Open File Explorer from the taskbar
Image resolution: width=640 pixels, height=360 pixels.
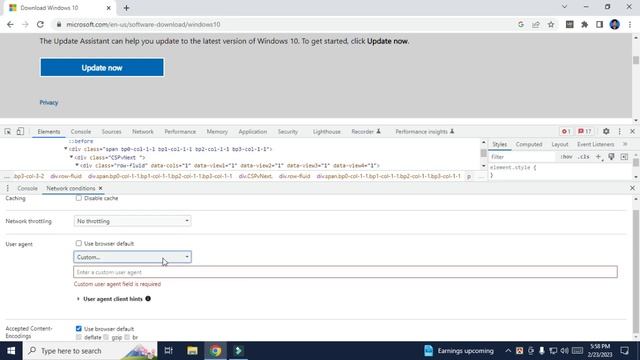click(192, 351)
